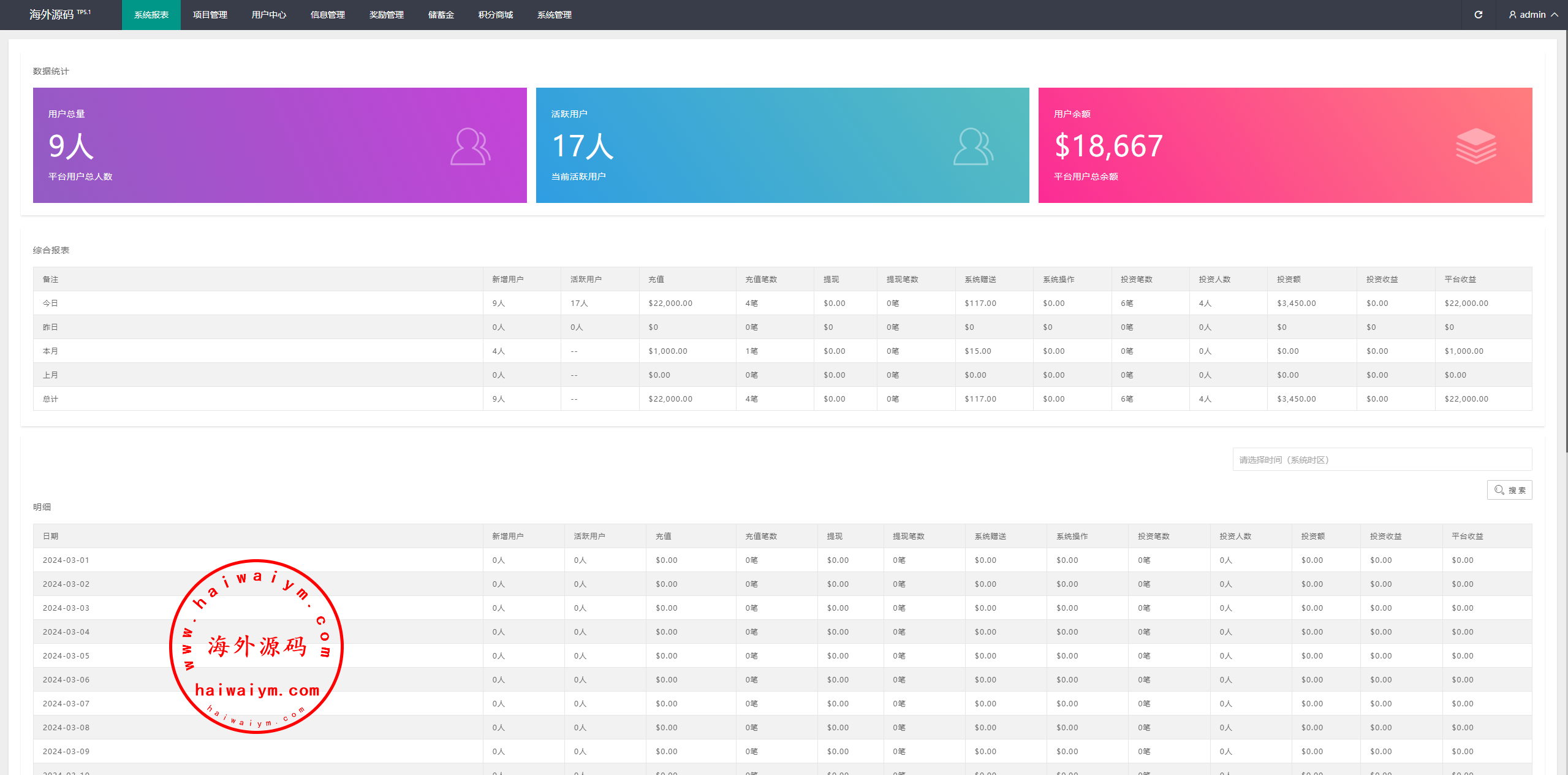Screen dimensions: 1568x775
Task: Click users icon in 用户总量 card
Action: (x=470, y=147)
